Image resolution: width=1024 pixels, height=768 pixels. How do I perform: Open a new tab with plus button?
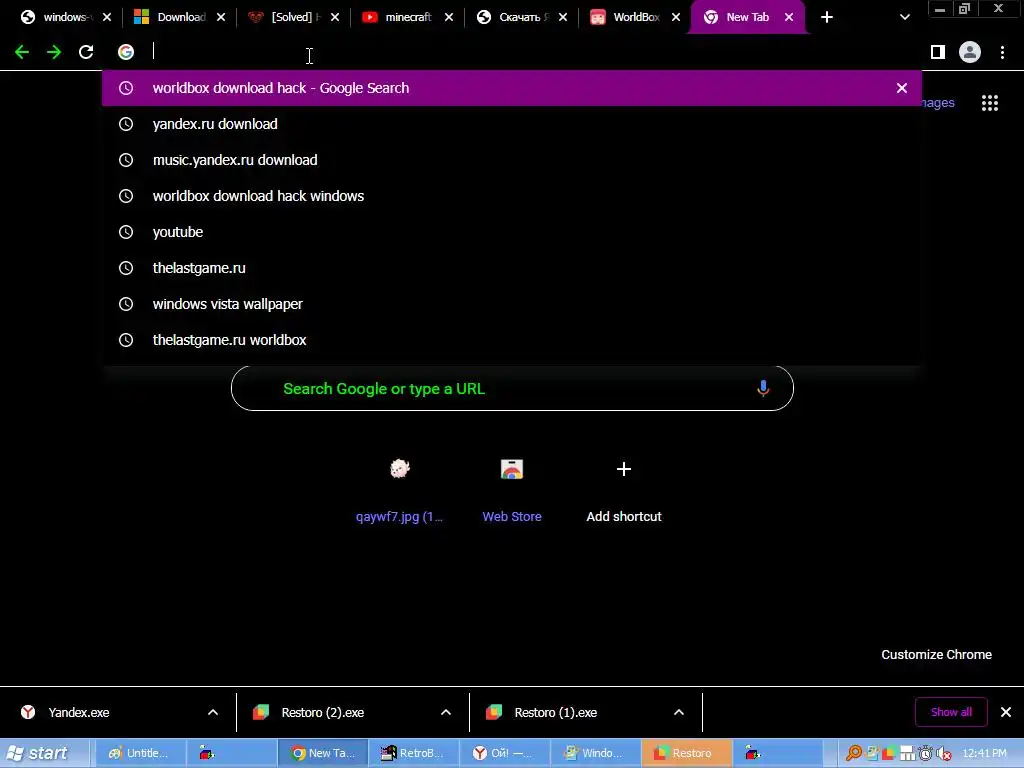coord(827,18)
